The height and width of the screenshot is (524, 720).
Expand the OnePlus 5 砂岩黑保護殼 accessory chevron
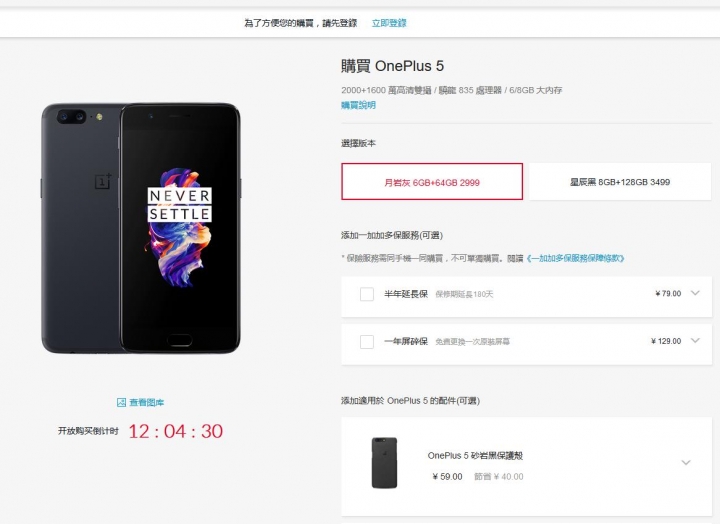point(686,462)
